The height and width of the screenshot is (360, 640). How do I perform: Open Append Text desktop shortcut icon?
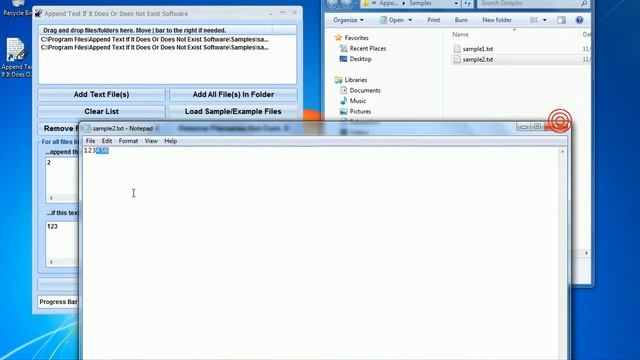(16, 57)
